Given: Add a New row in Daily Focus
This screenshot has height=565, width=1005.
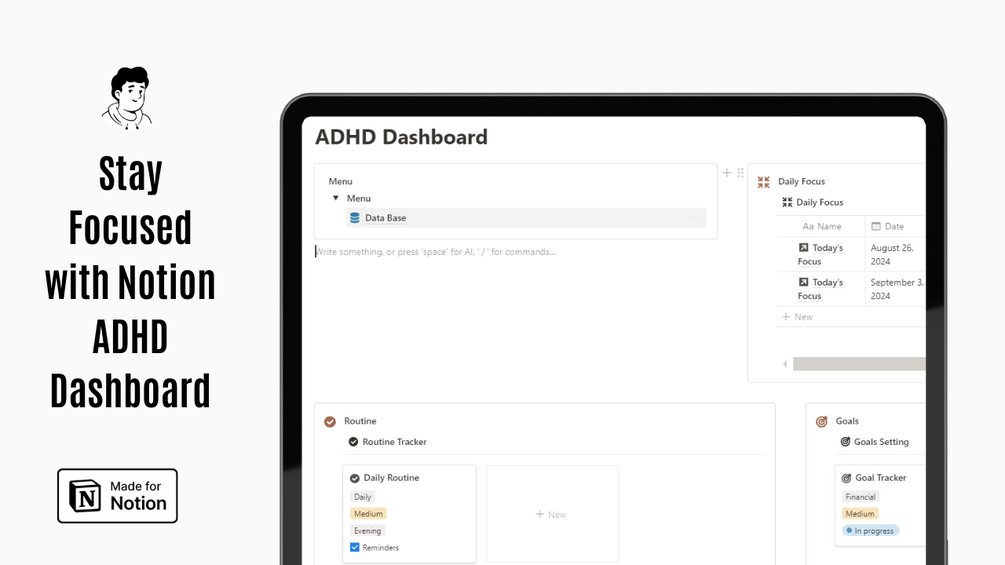Looking at the screenshot, I should click(797, 316).
